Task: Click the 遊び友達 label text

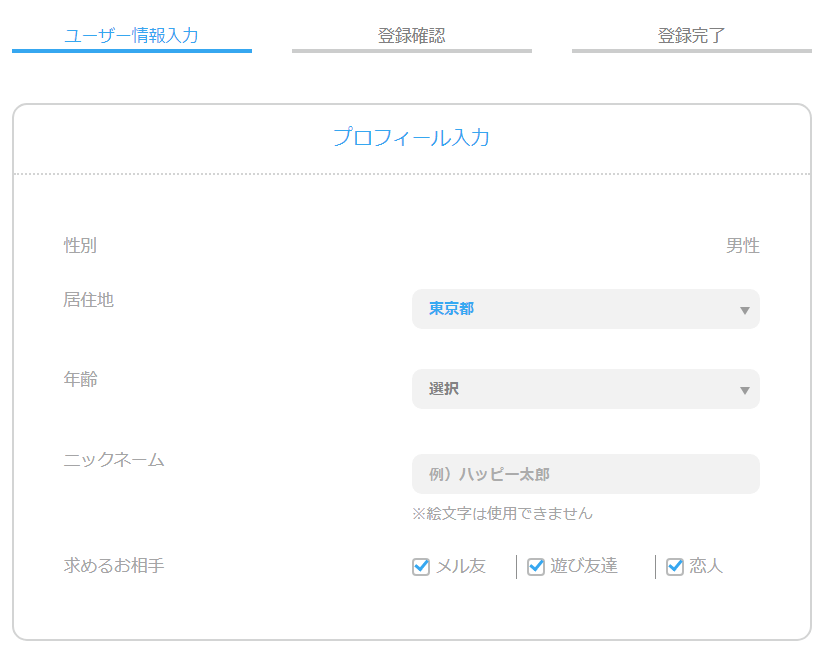Action: click(584, 567)
